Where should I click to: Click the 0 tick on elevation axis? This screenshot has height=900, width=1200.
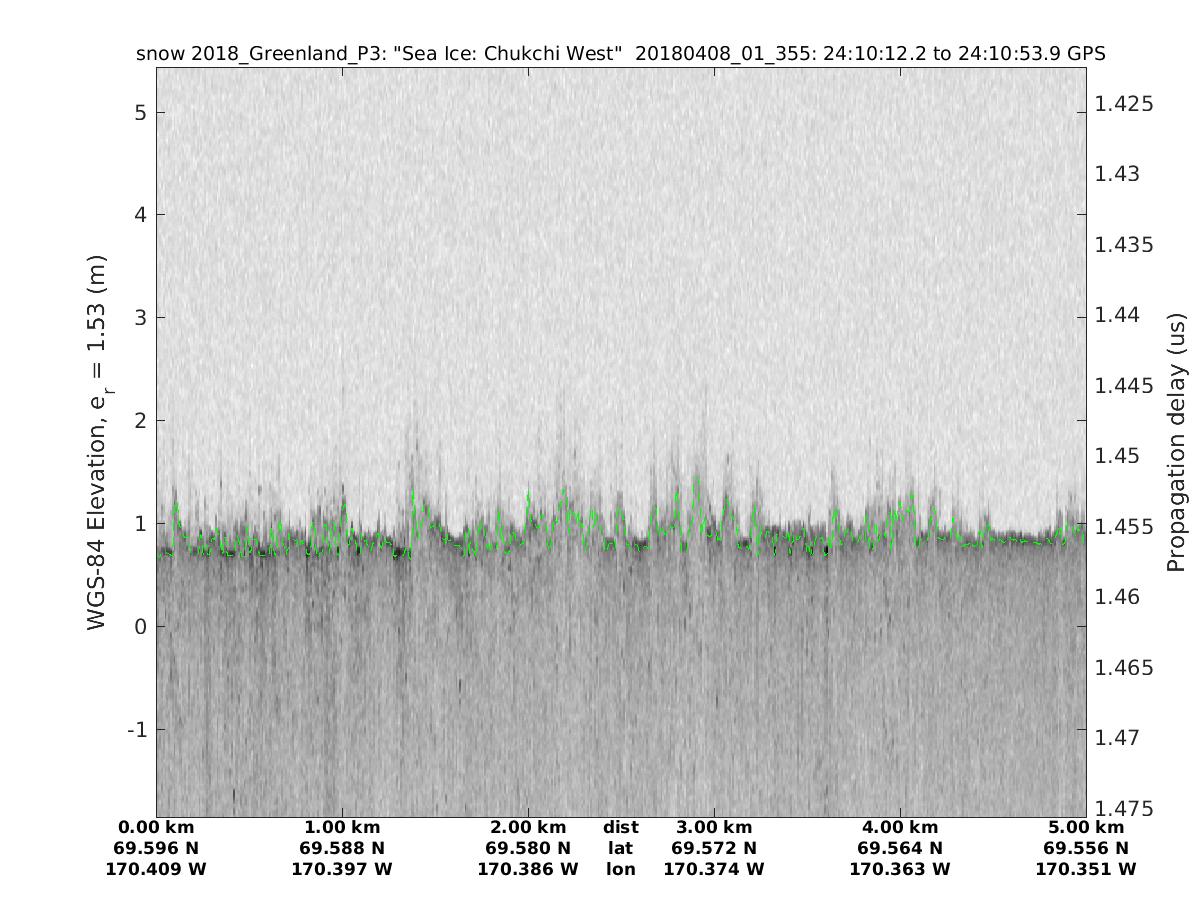point(141,627)
